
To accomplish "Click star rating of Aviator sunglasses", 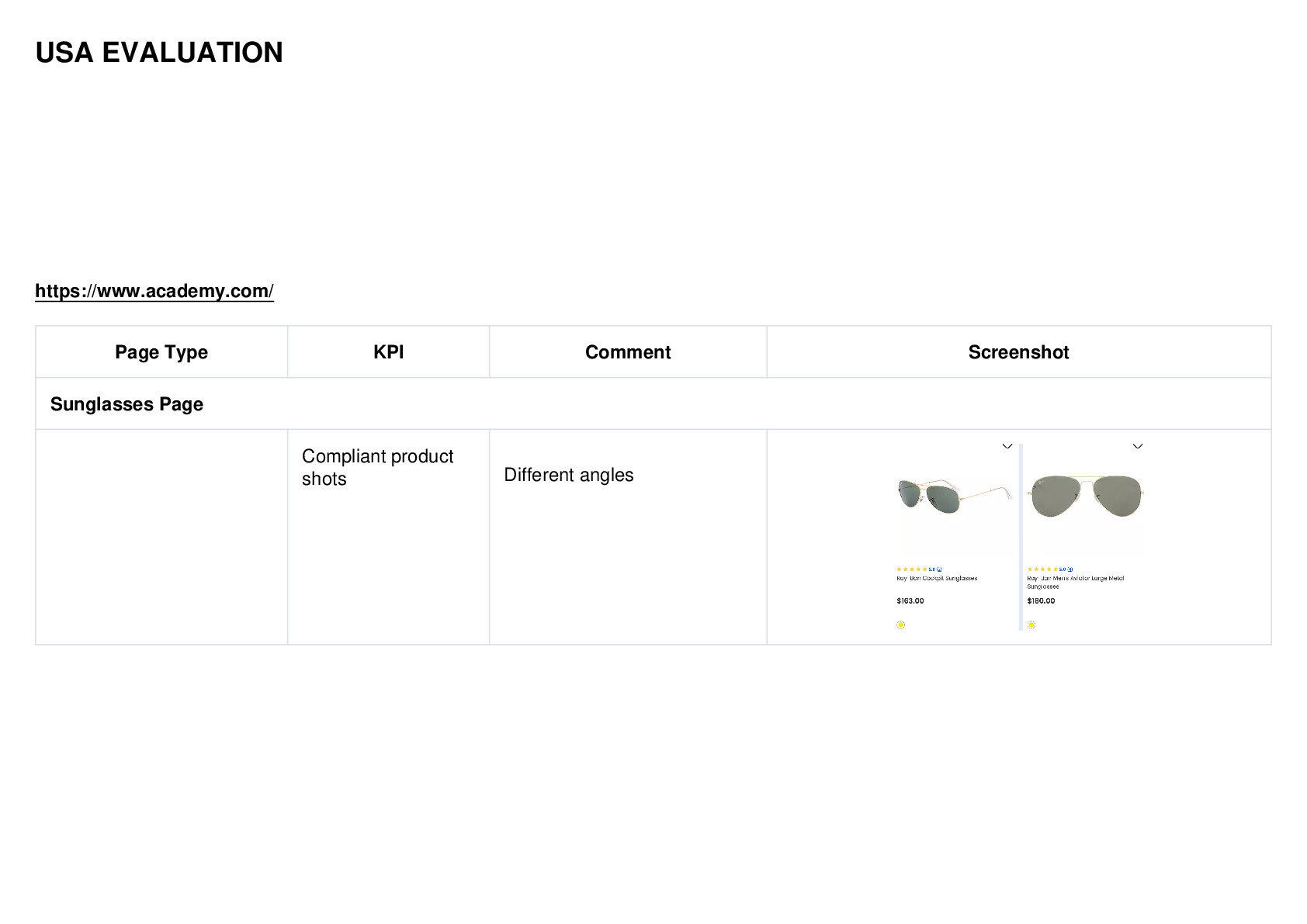I will [x=1042, y=569].
